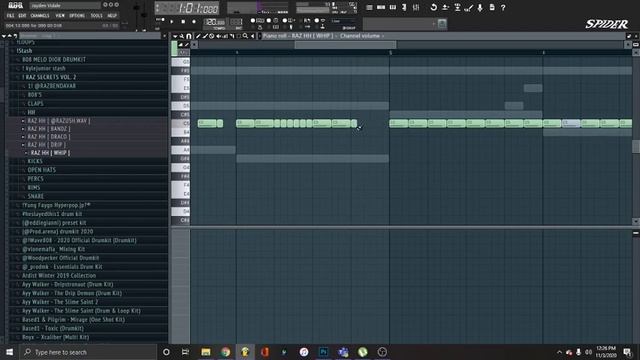Open the VIEW menu

pyautogui.click(x=60, y=16)
